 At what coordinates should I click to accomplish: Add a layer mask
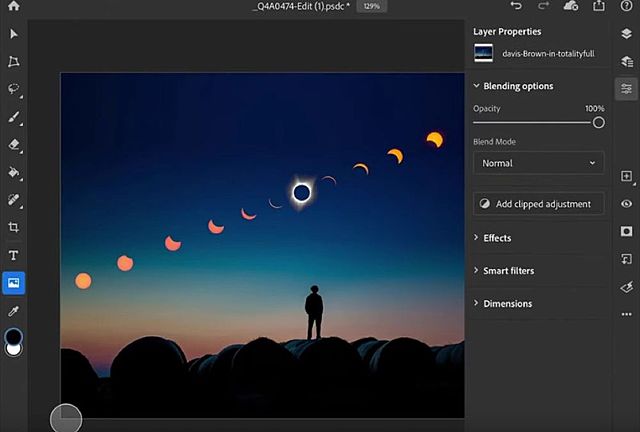point(627,231)
